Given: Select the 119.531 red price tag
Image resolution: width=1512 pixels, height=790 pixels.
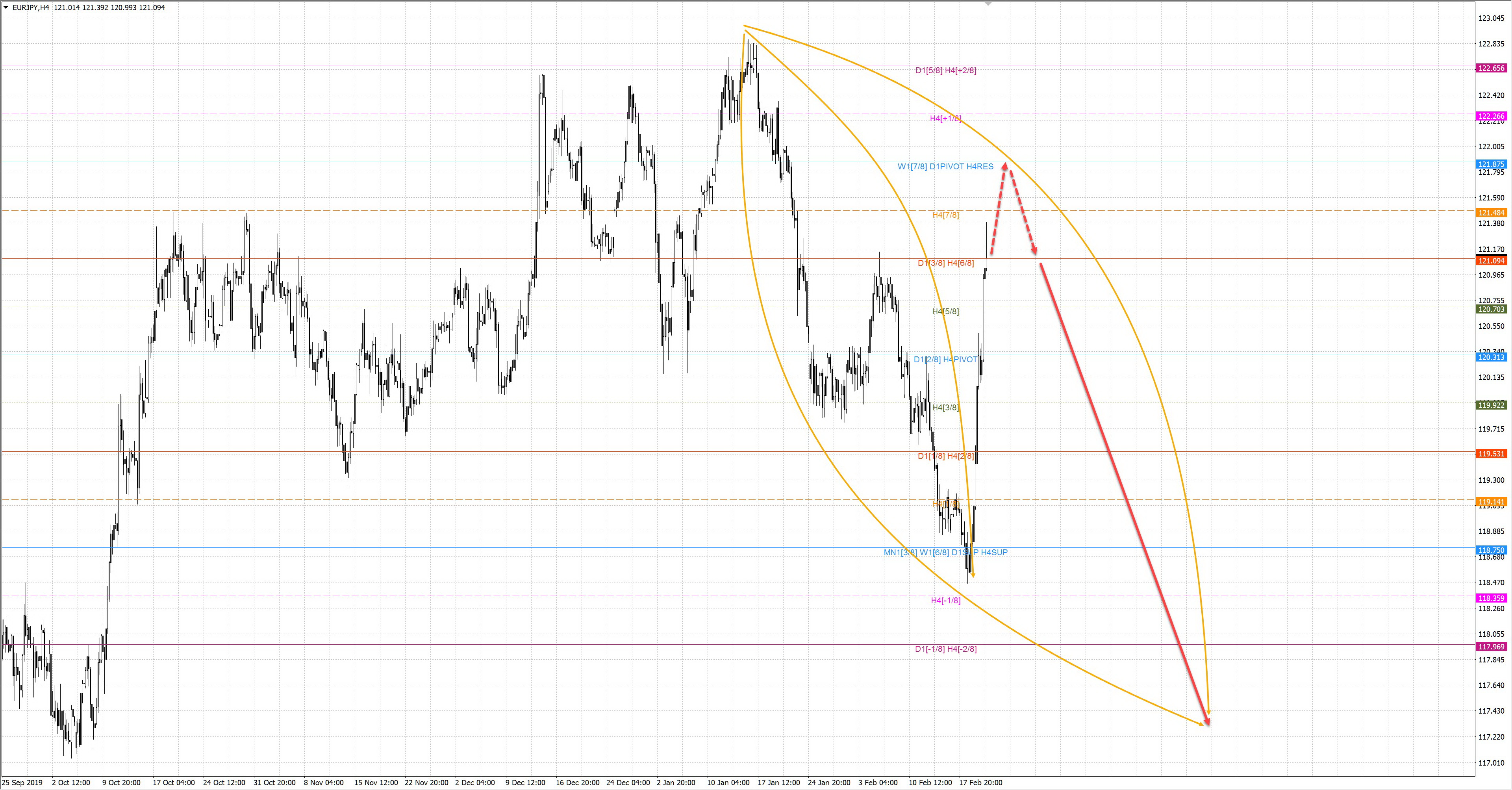Looking at the screenshot, I should [x=1491, y=454].
